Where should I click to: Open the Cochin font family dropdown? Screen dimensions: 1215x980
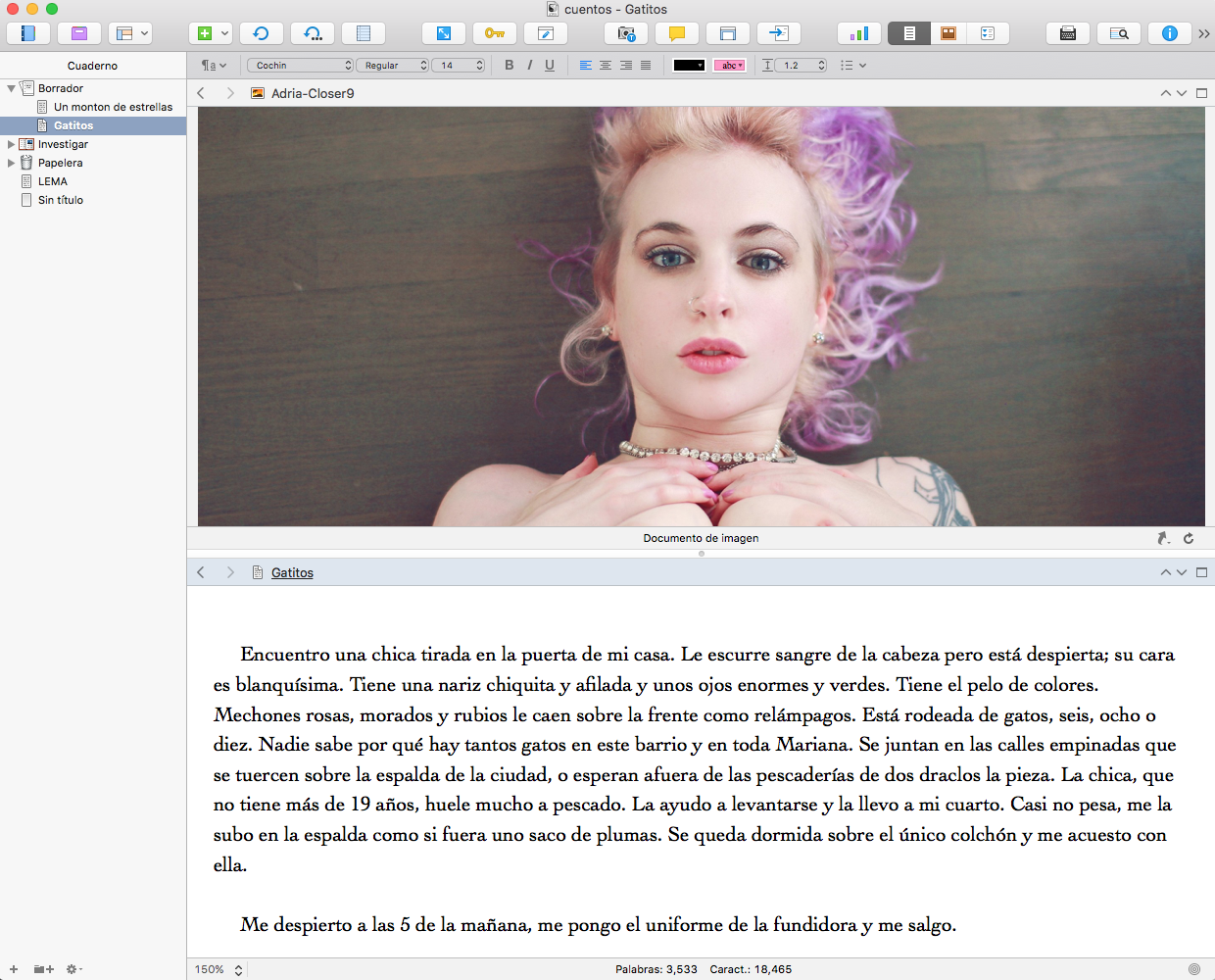pyautogui.click(x=300, y=66)
